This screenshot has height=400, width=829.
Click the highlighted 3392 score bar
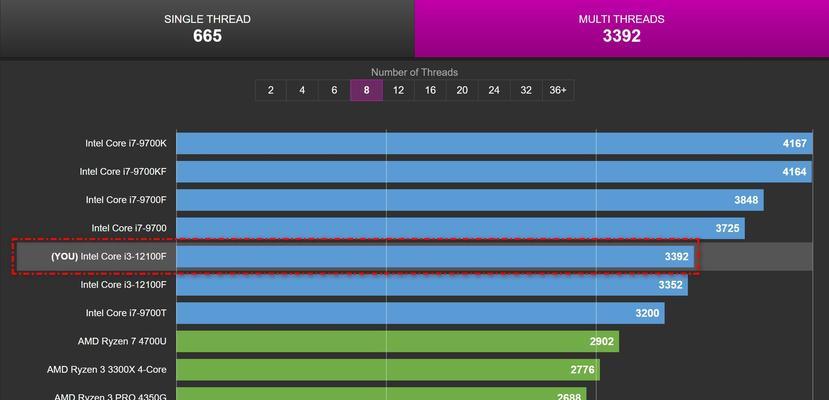tap(435, 257)
